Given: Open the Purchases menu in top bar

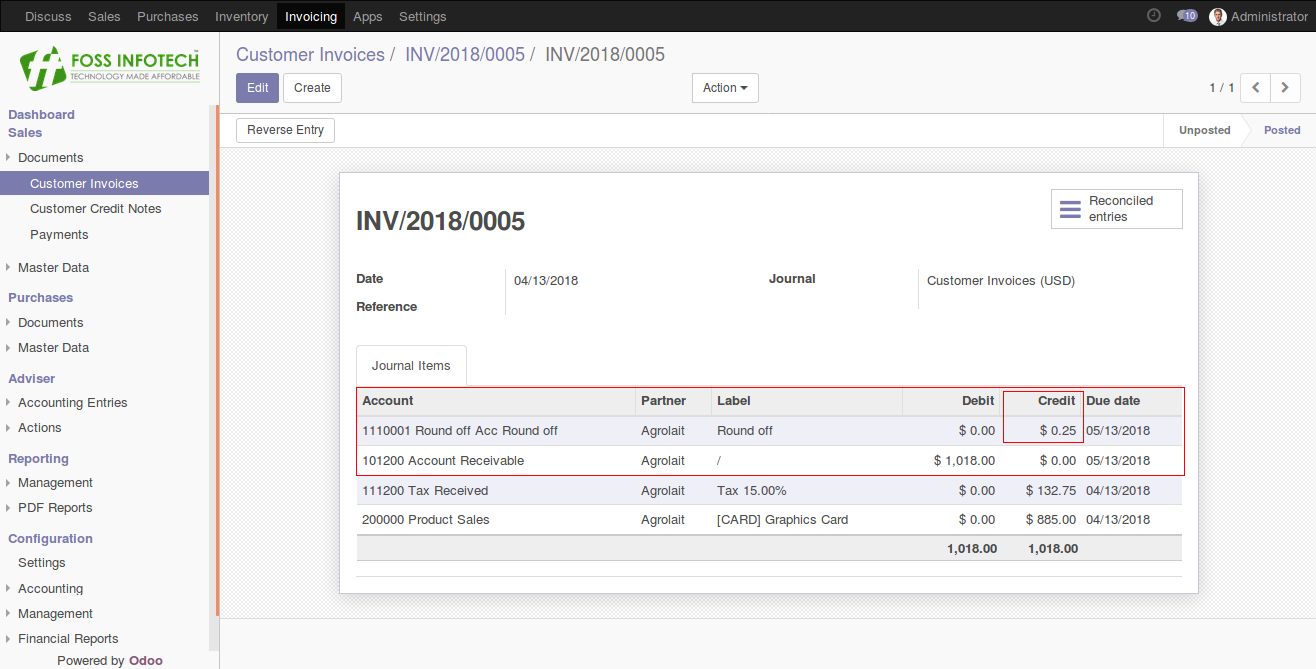Looking at the screenshot, I should [x=168, y=16].
